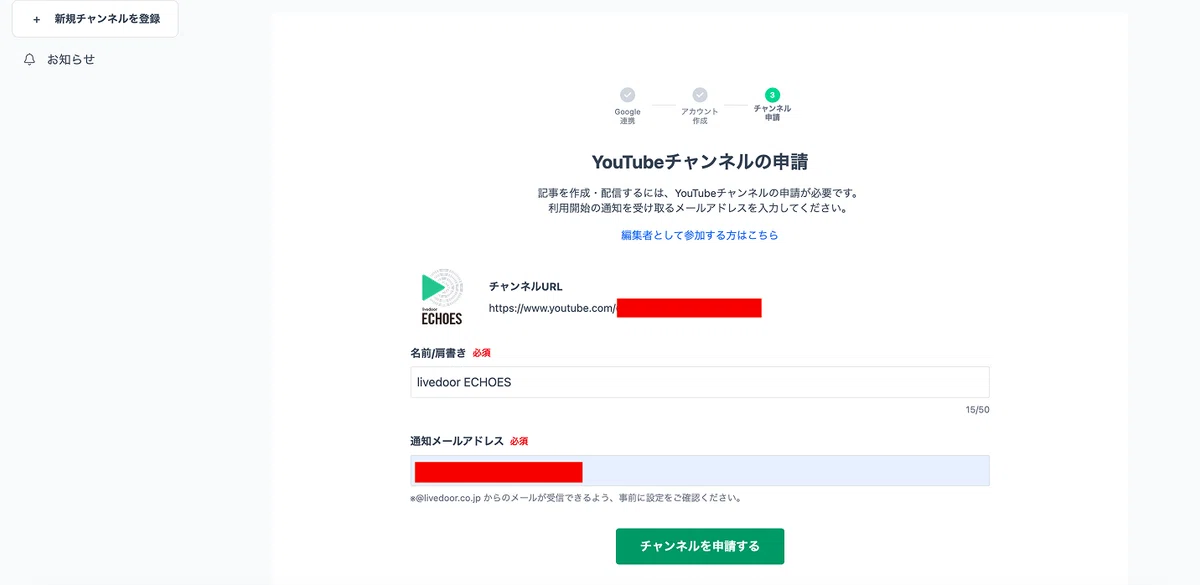Click the Google連携 completed step checkmark

[x=627, y=94]
